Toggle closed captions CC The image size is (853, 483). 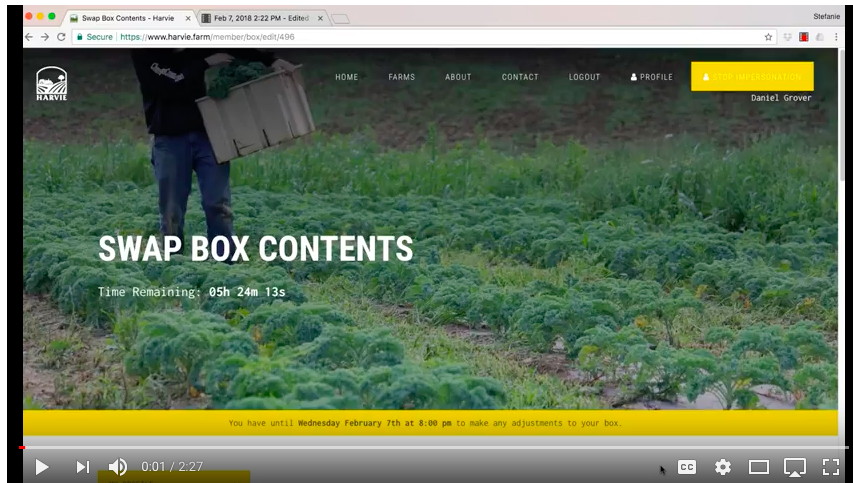coord(687,467)
